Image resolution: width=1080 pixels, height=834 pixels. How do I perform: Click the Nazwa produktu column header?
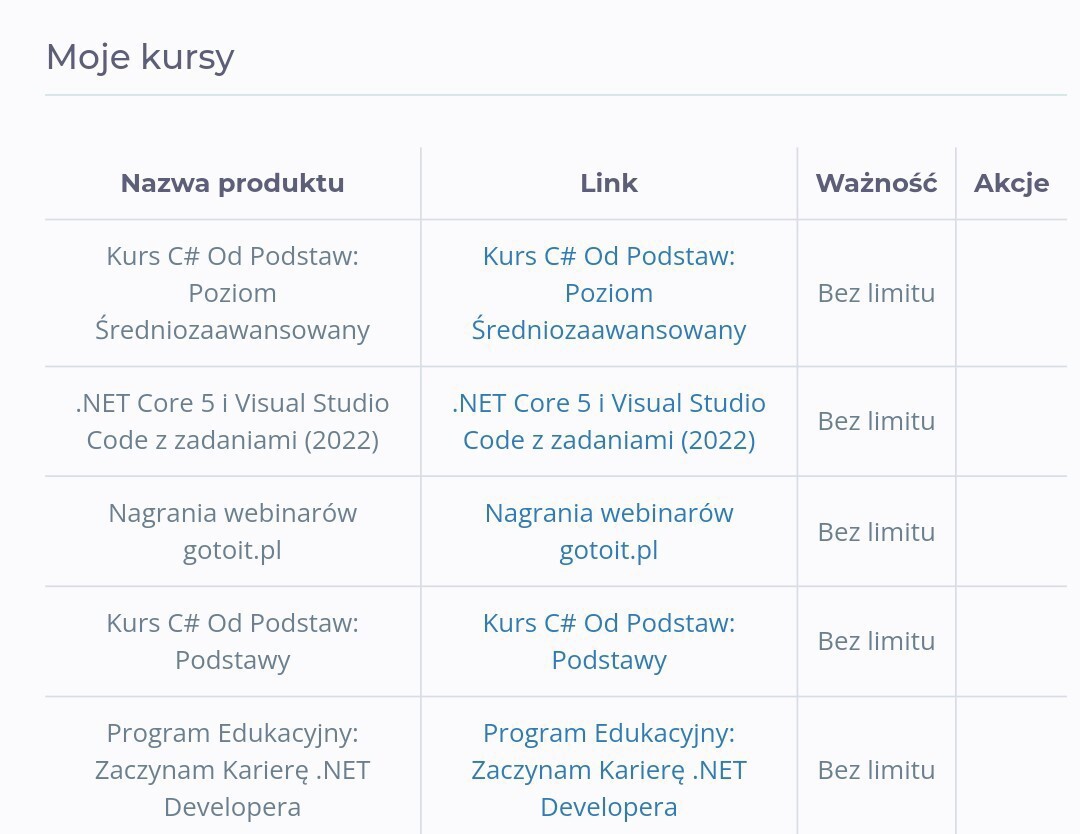pyautogui.click(x=232, y=183)
